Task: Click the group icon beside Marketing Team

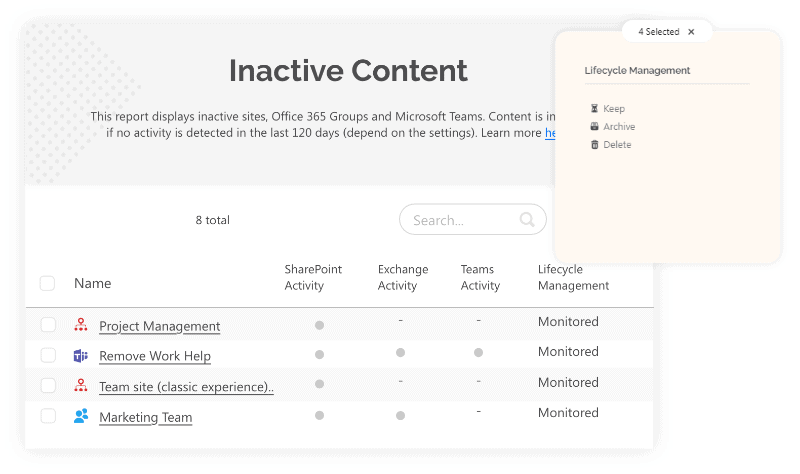Action: click(x=81, y=416)
